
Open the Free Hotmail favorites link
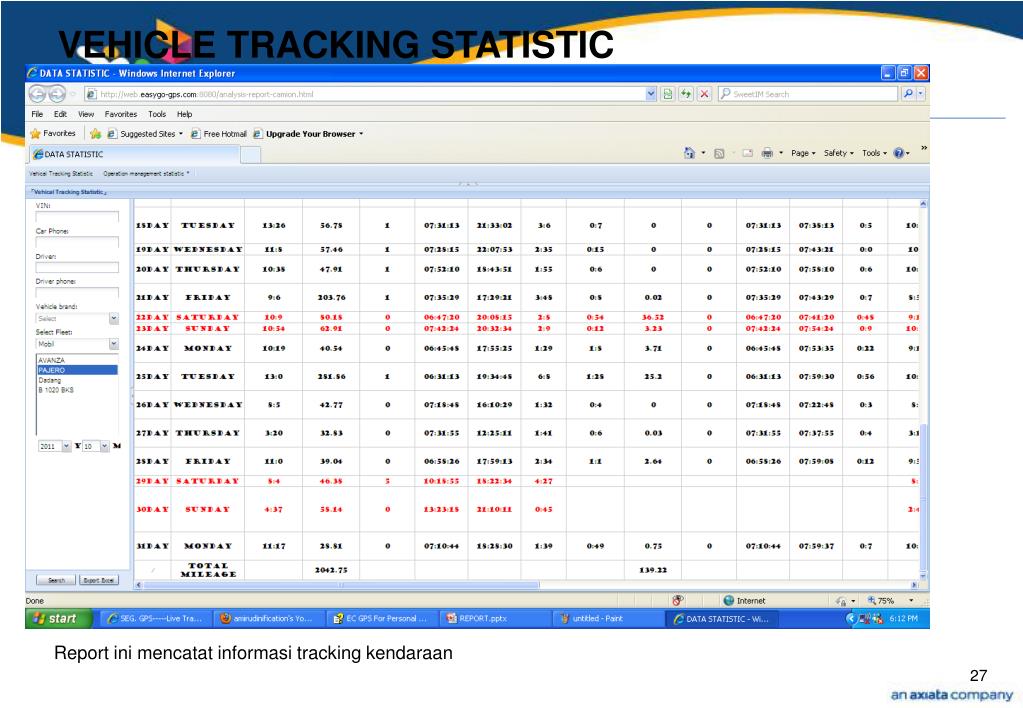(219, 134)
